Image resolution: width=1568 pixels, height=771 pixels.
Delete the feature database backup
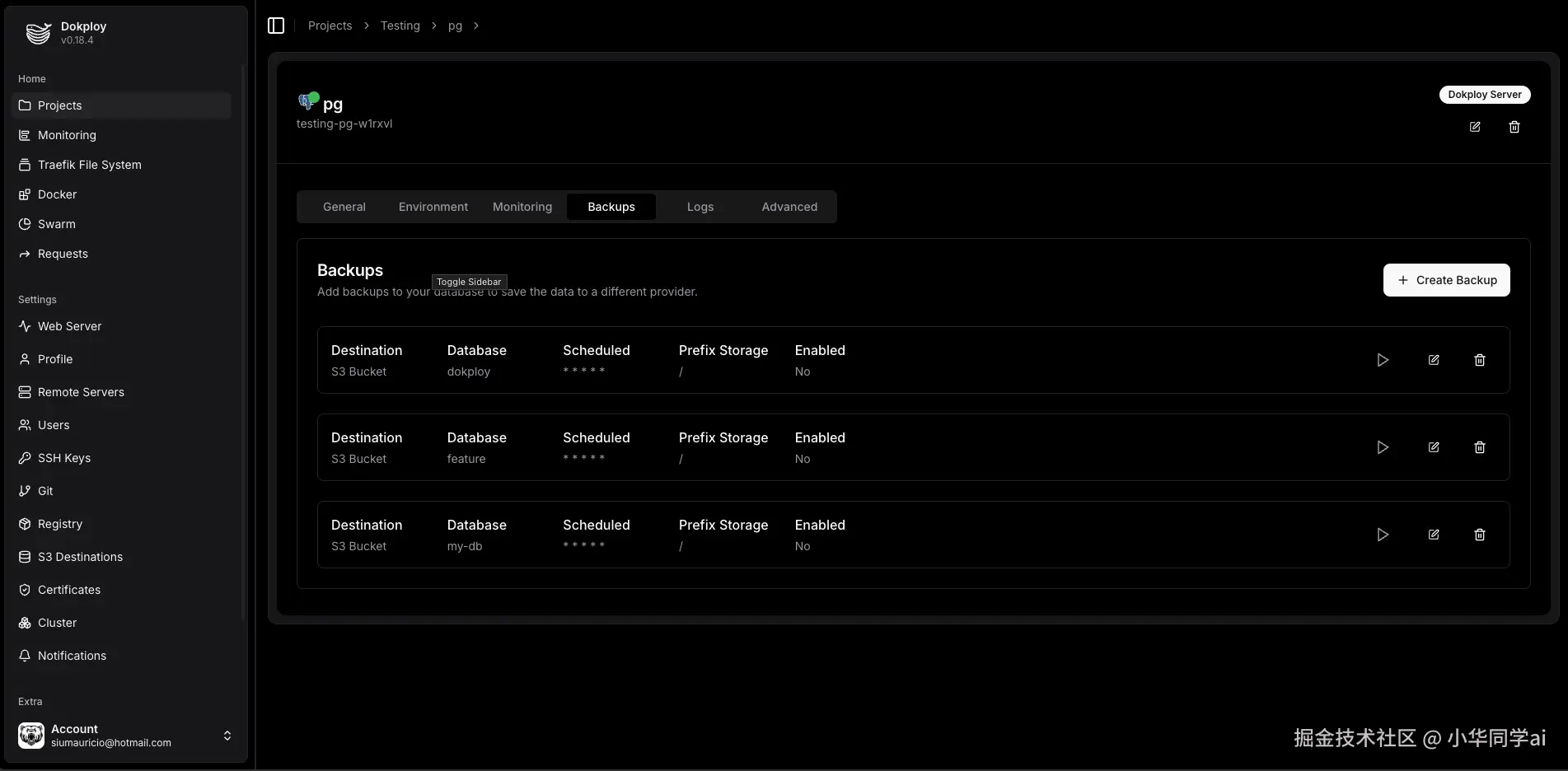click(x=1480, y=447)
